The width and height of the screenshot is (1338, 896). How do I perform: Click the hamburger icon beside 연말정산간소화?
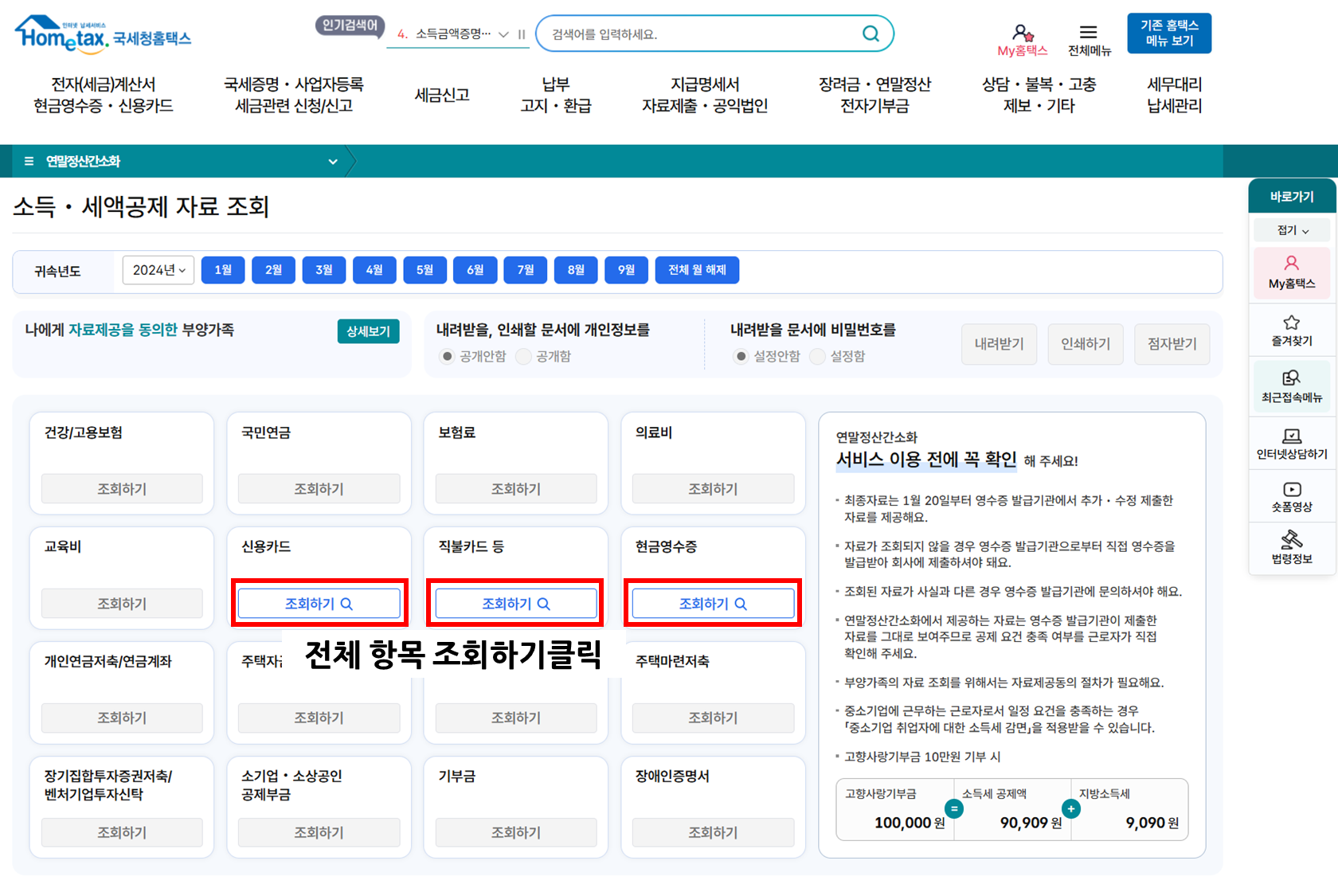pos(29,161)
